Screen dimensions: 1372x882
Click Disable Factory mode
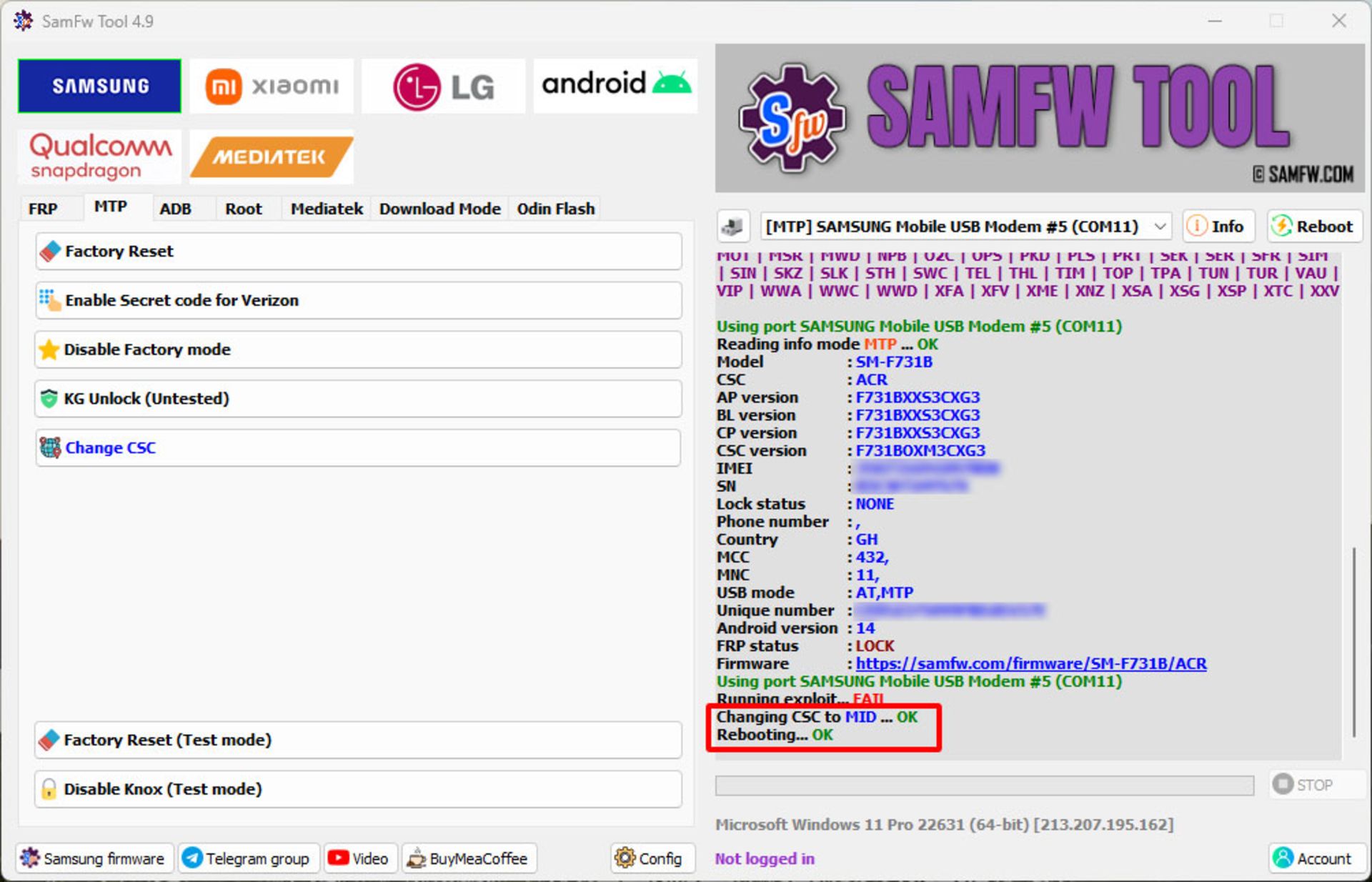(358, 350)
